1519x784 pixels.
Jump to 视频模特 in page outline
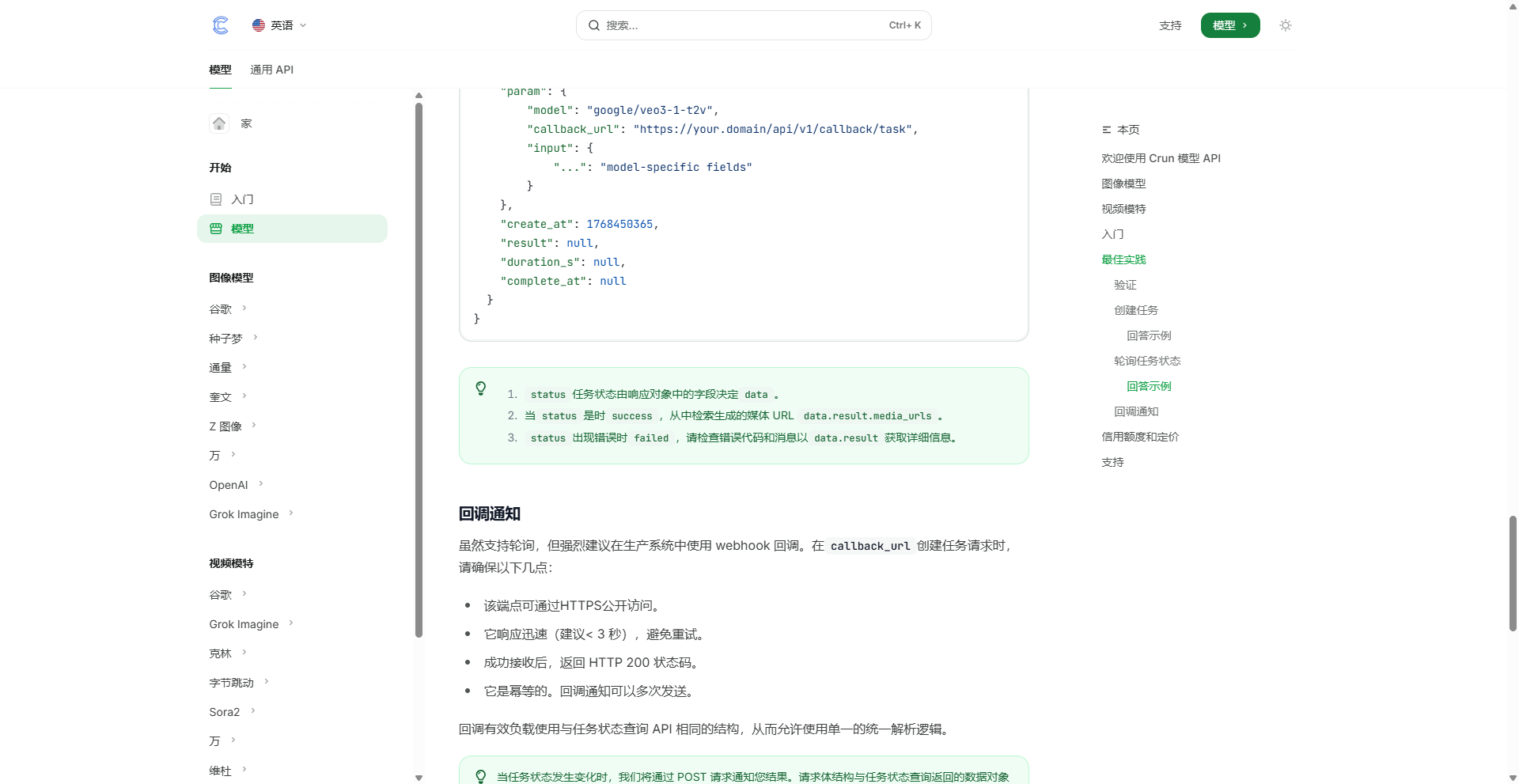(1123, 209)
